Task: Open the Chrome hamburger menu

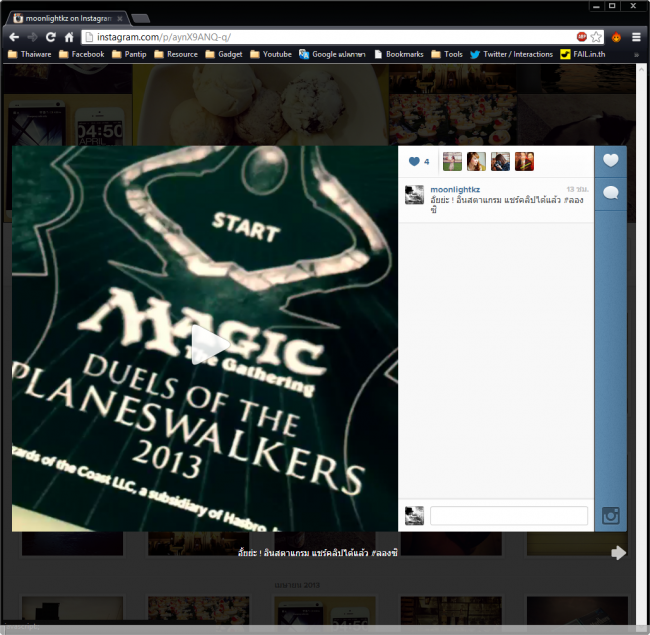Action: point(636,37)
